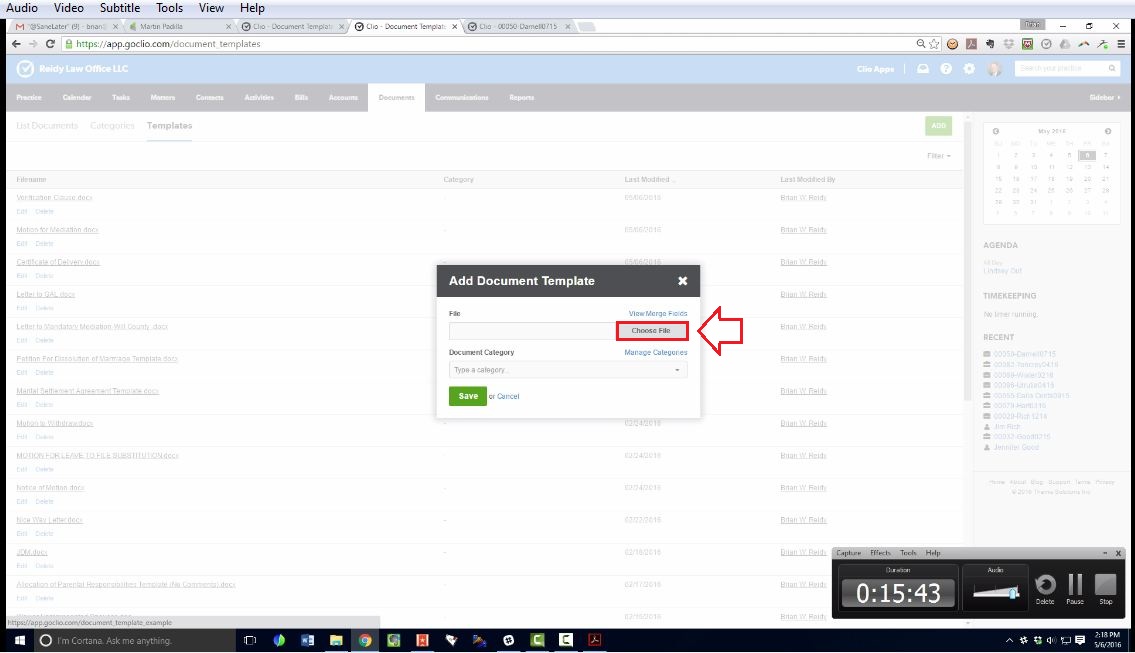Click the bookmark star icon

pyautogui.click(x=934, y=44)
